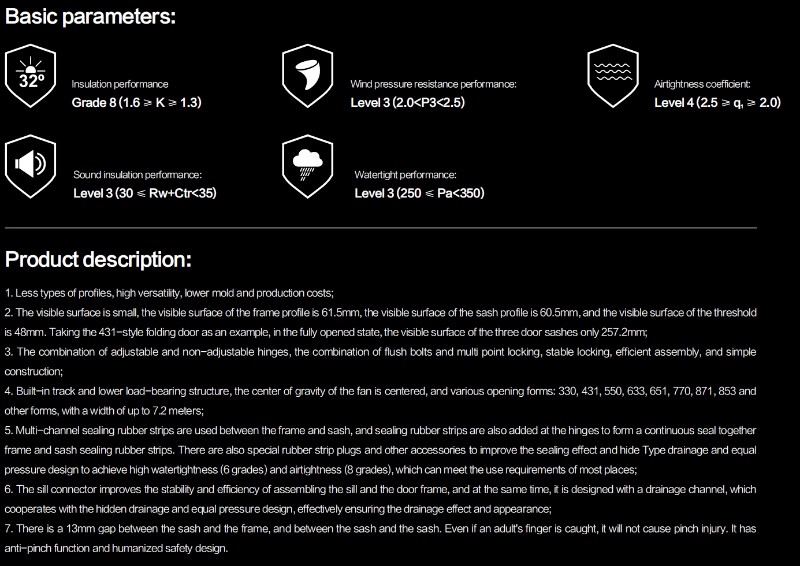Click Level 3 (250 ≤ Pa<350) value
800x566 pixels.
pyautogui.click(x=419, y=193)
